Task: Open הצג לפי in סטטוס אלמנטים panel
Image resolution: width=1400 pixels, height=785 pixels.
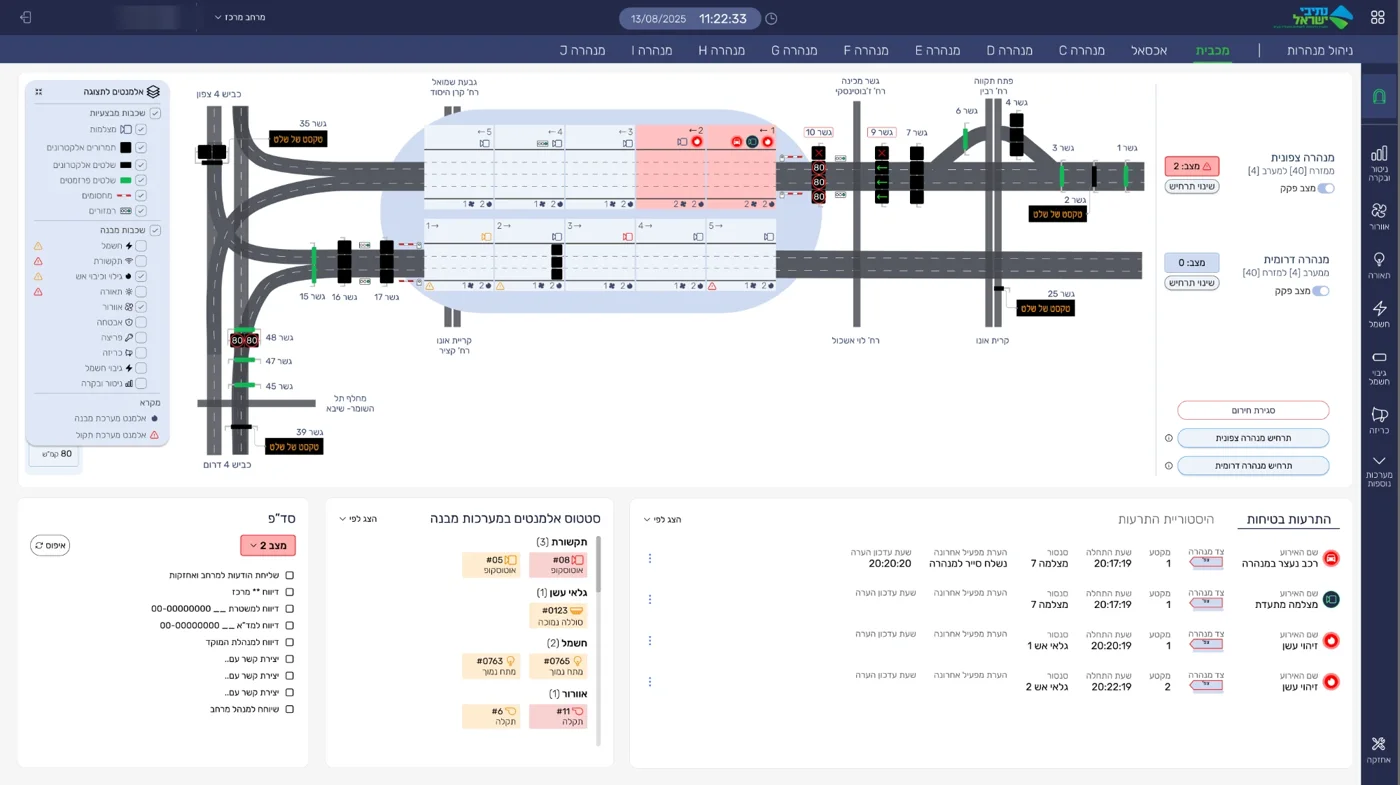Action: (356, 520)
